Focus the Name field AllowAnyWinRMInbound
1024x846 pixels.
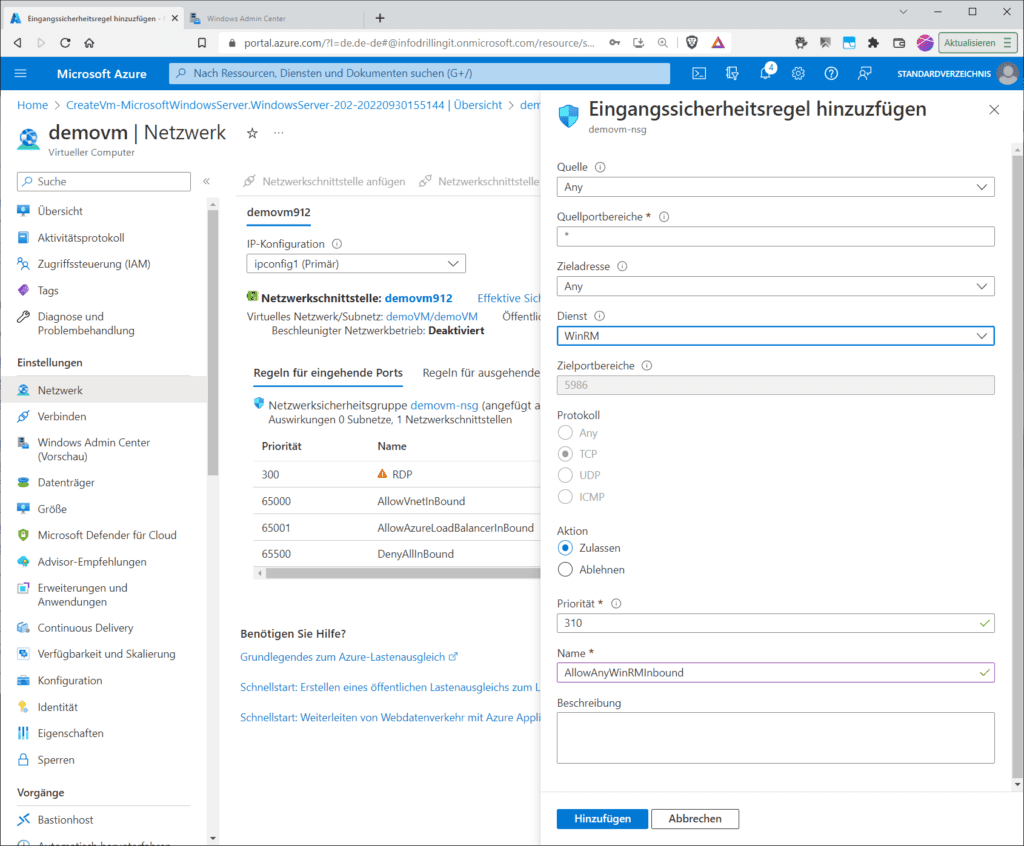pyautogui.click(x=775, y=673)
